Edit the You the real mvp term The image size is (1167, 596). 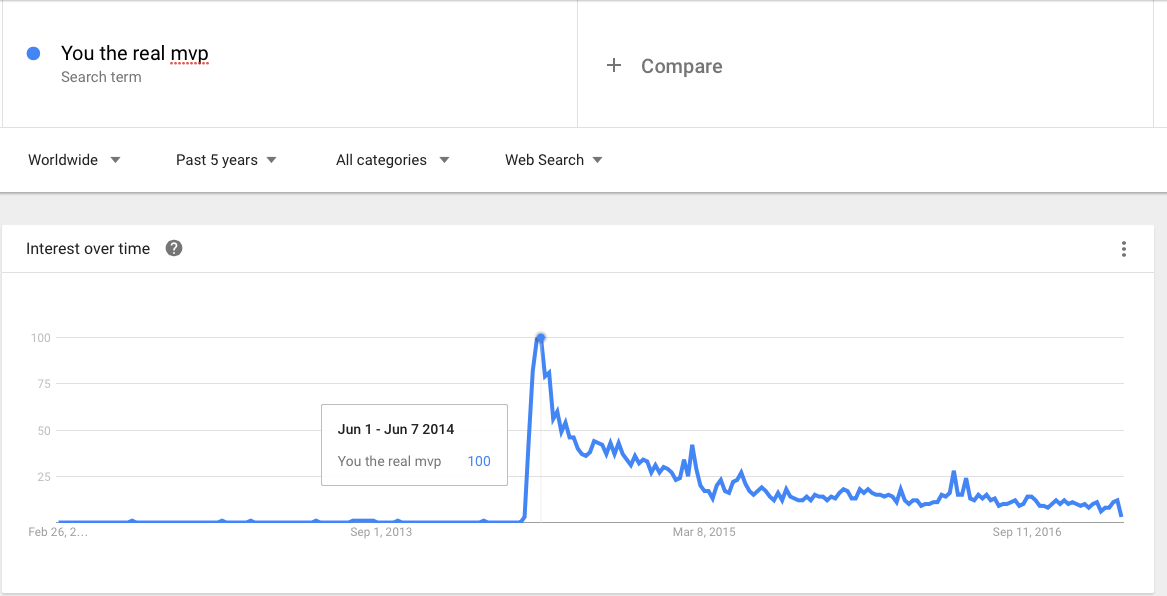pos(135,54)
